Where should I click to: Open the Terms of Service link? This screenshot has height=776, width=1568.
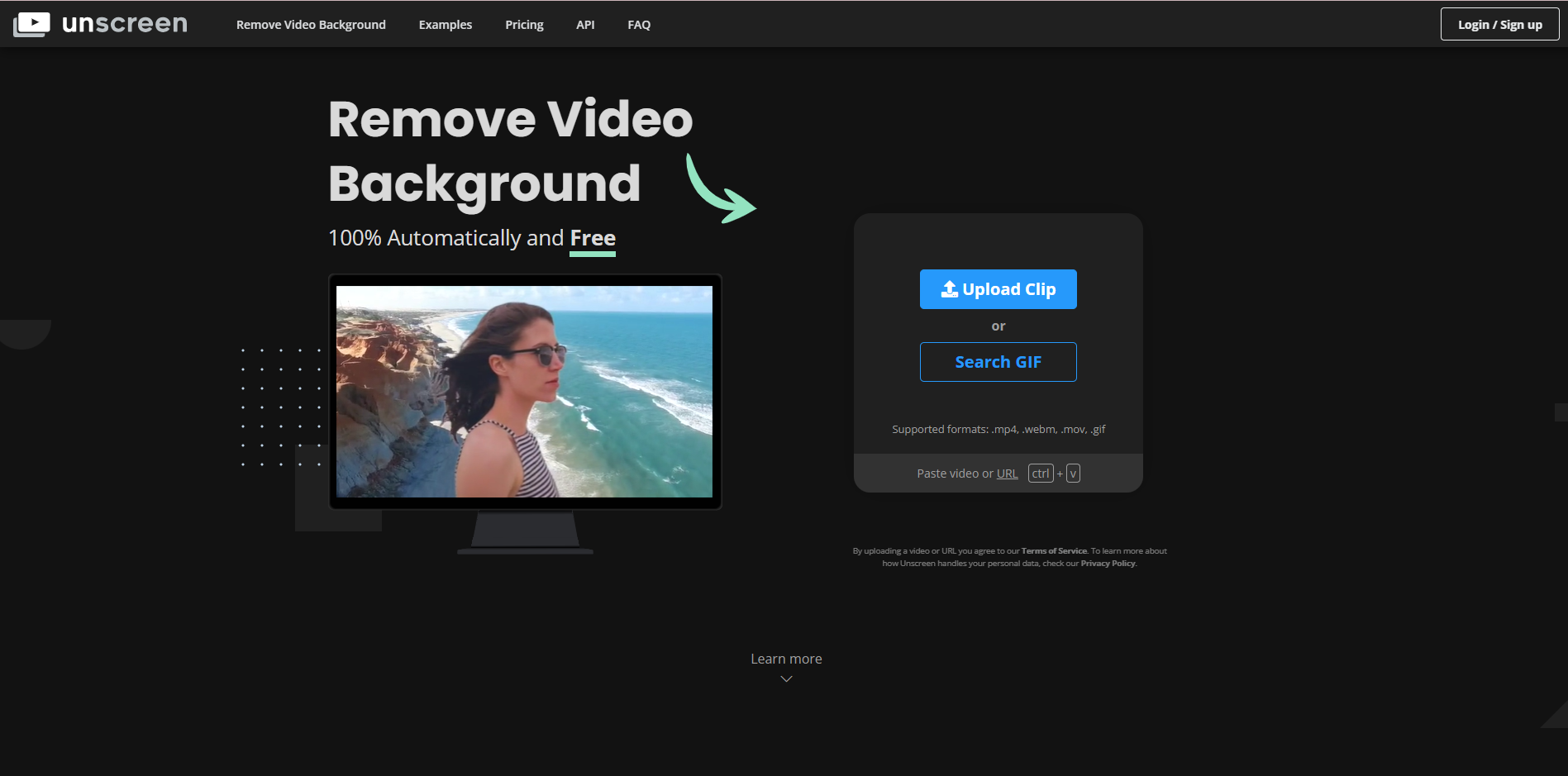tap(1054, 551)
